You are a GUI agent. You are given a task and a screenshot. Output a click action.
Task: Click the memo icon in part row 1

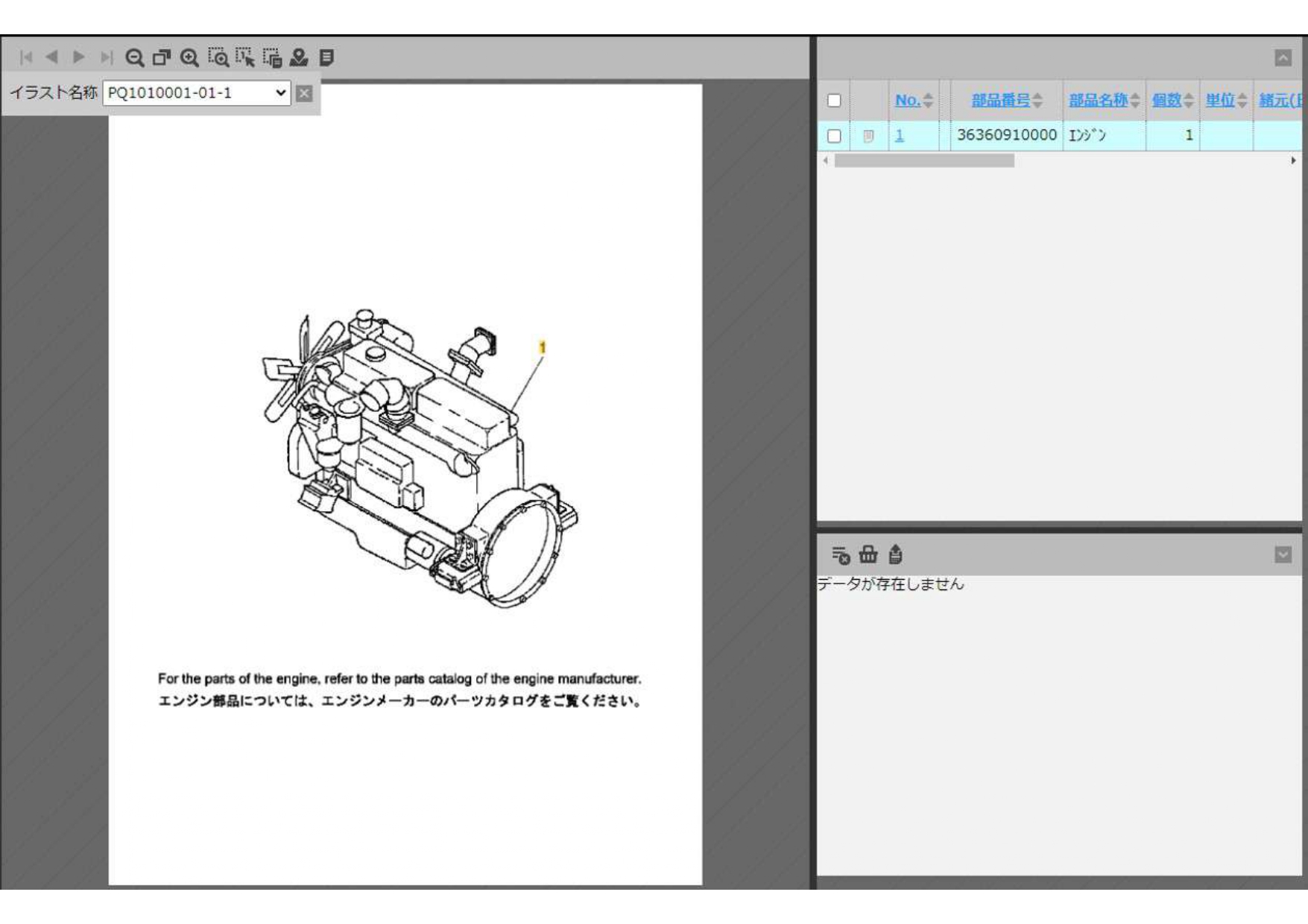point(868,136)
